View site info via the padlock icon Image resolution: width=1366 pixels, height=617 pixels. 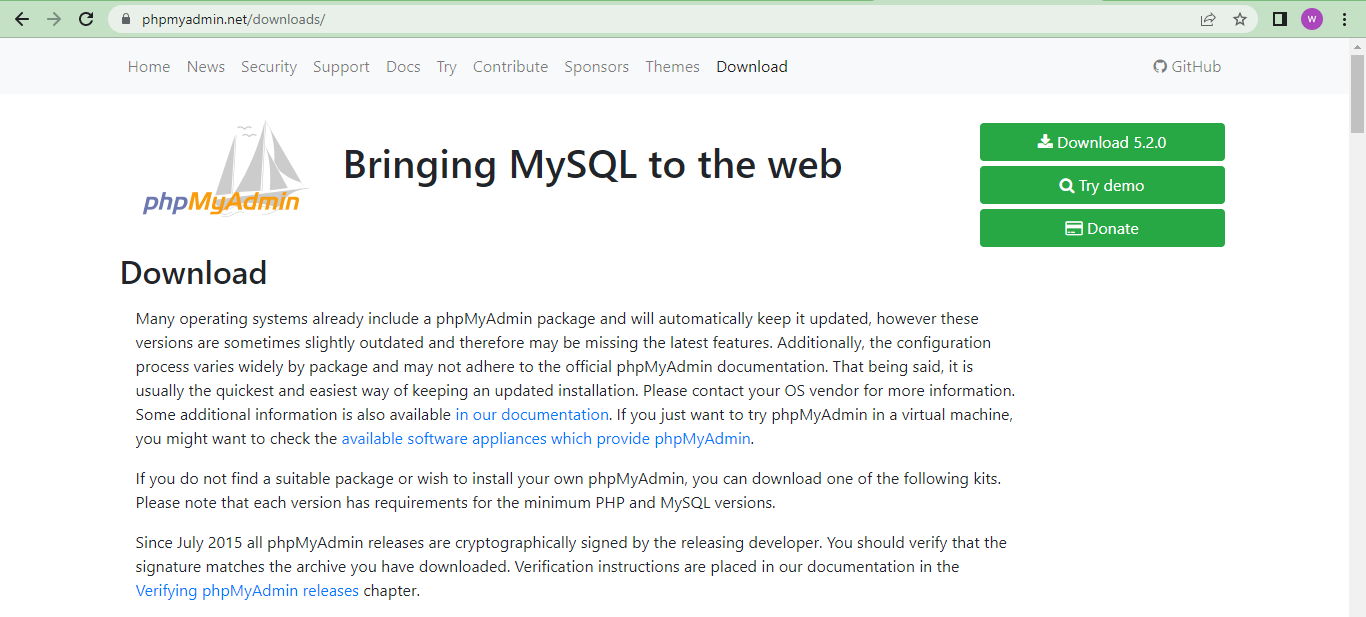tap(126, 19)
